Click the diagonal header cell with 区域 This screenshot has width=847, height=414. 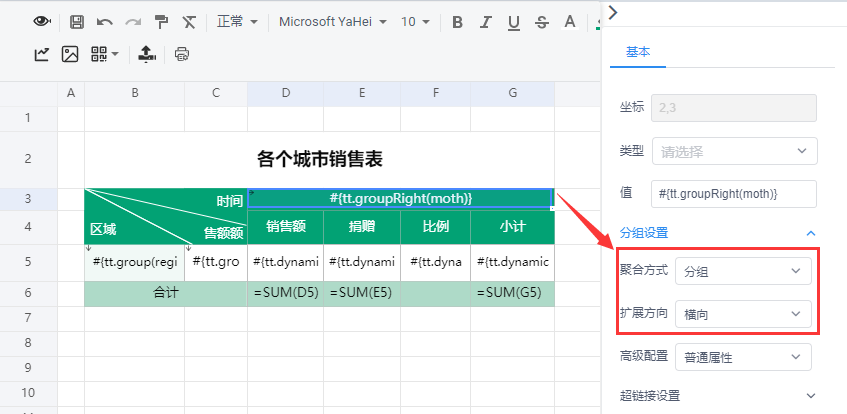[166, 216]
